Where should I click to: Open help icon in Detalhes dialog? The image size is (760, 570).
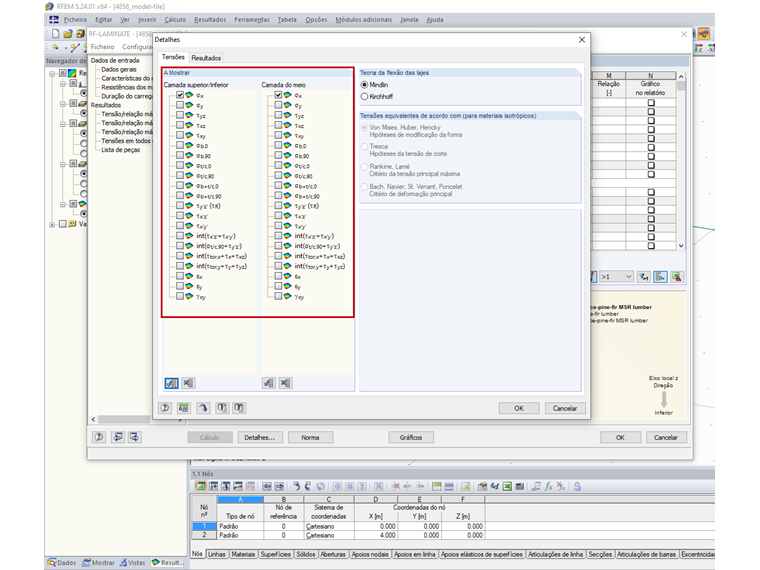pos(165,408)
